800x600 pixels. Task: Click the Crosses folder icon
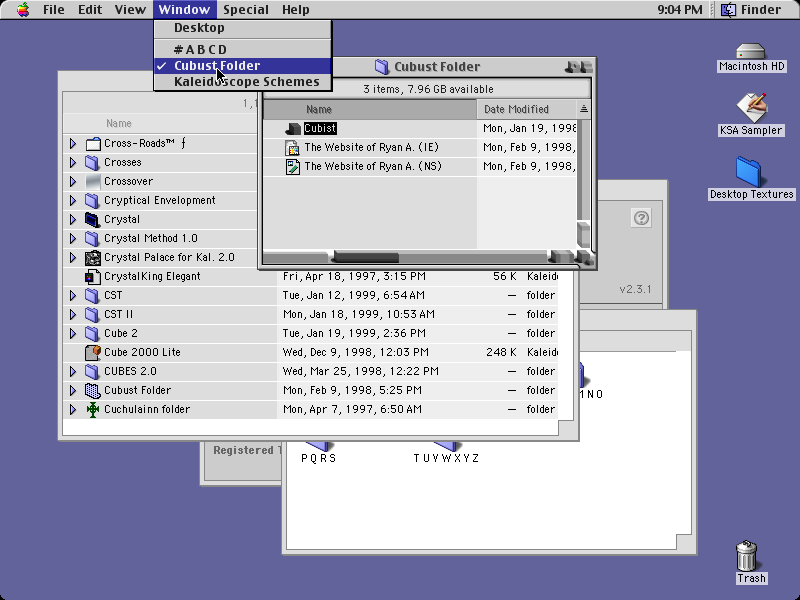[92, 162]
